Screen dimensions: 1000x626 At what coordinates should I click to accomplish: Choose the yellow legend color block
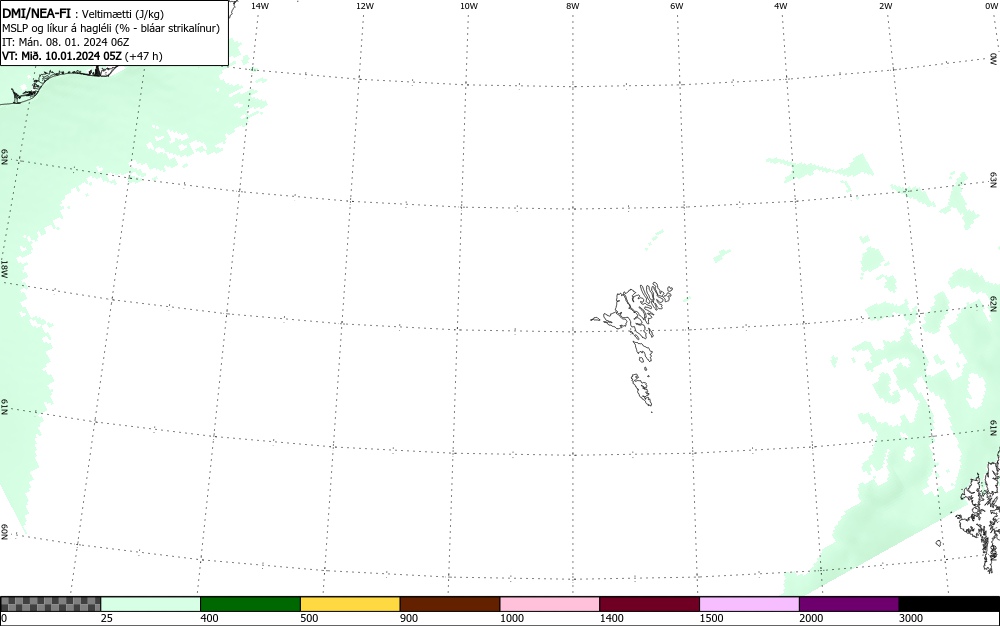click(350, 604)
